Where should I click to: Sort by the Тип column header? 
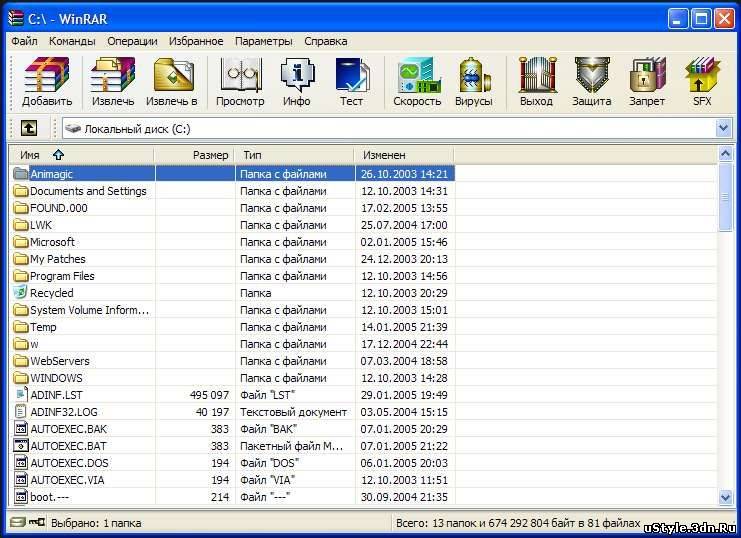pos(294,155)
